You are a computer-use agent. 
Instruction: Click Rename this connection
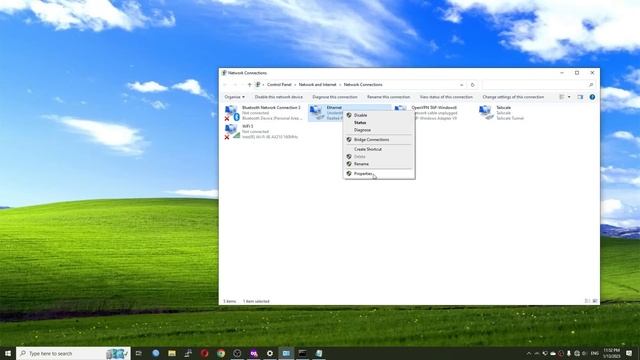coord(389,97)
